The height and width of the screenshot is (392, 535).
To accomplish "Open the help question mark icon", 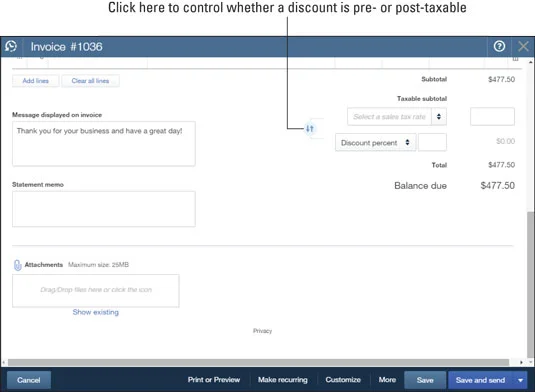I will click(499, 46).
